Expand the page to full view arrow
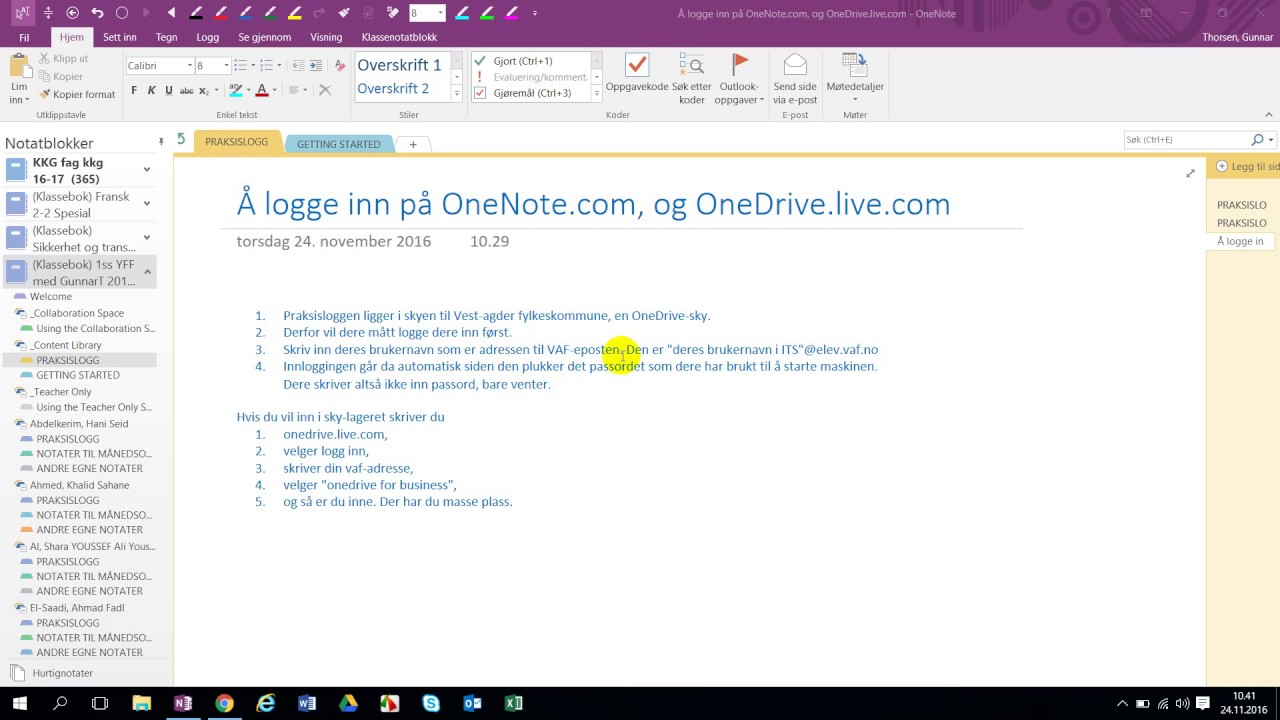 (1190, 173)
